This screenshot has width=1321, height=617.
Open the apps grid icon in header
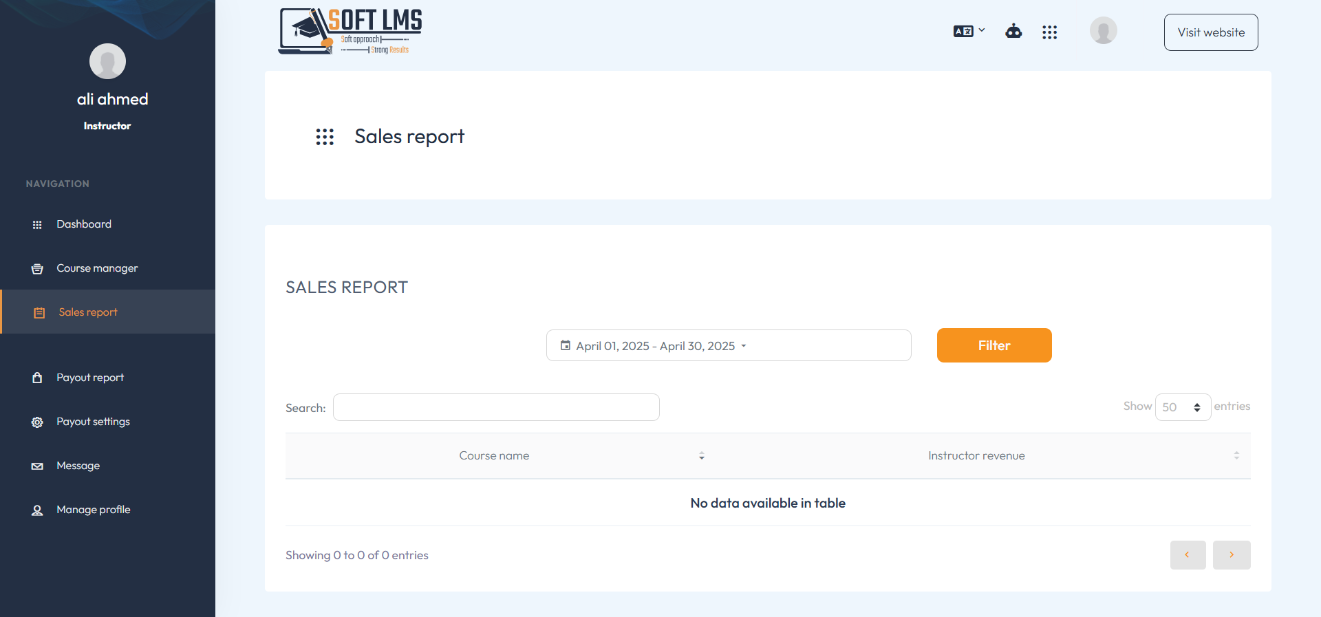pyautogui.click(x=1049, y=32)
